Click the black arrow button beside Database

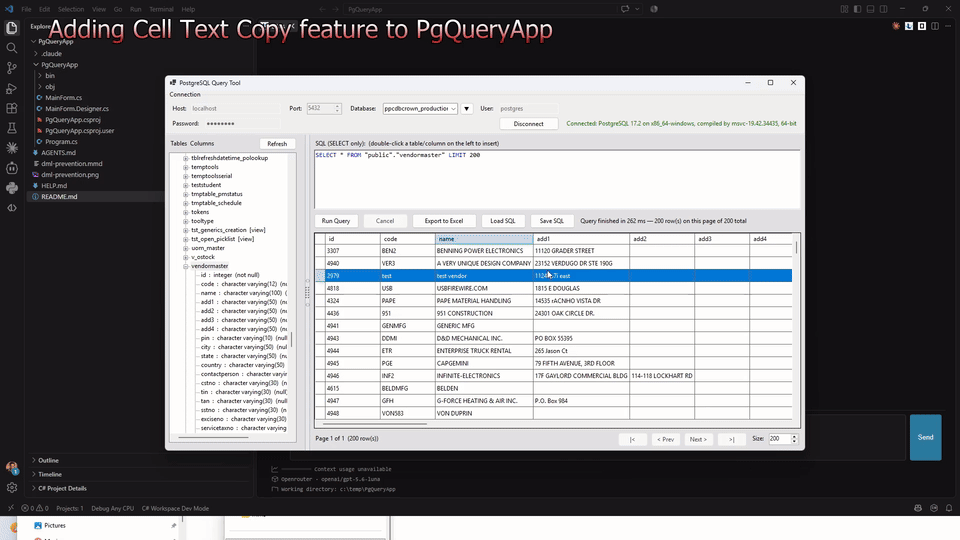point(467,108)
